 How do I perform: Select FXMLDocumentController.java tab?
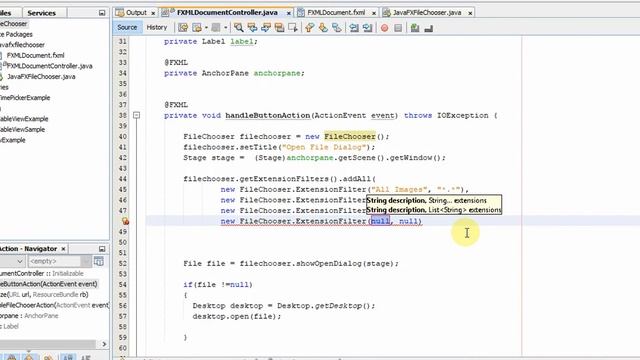227,13
